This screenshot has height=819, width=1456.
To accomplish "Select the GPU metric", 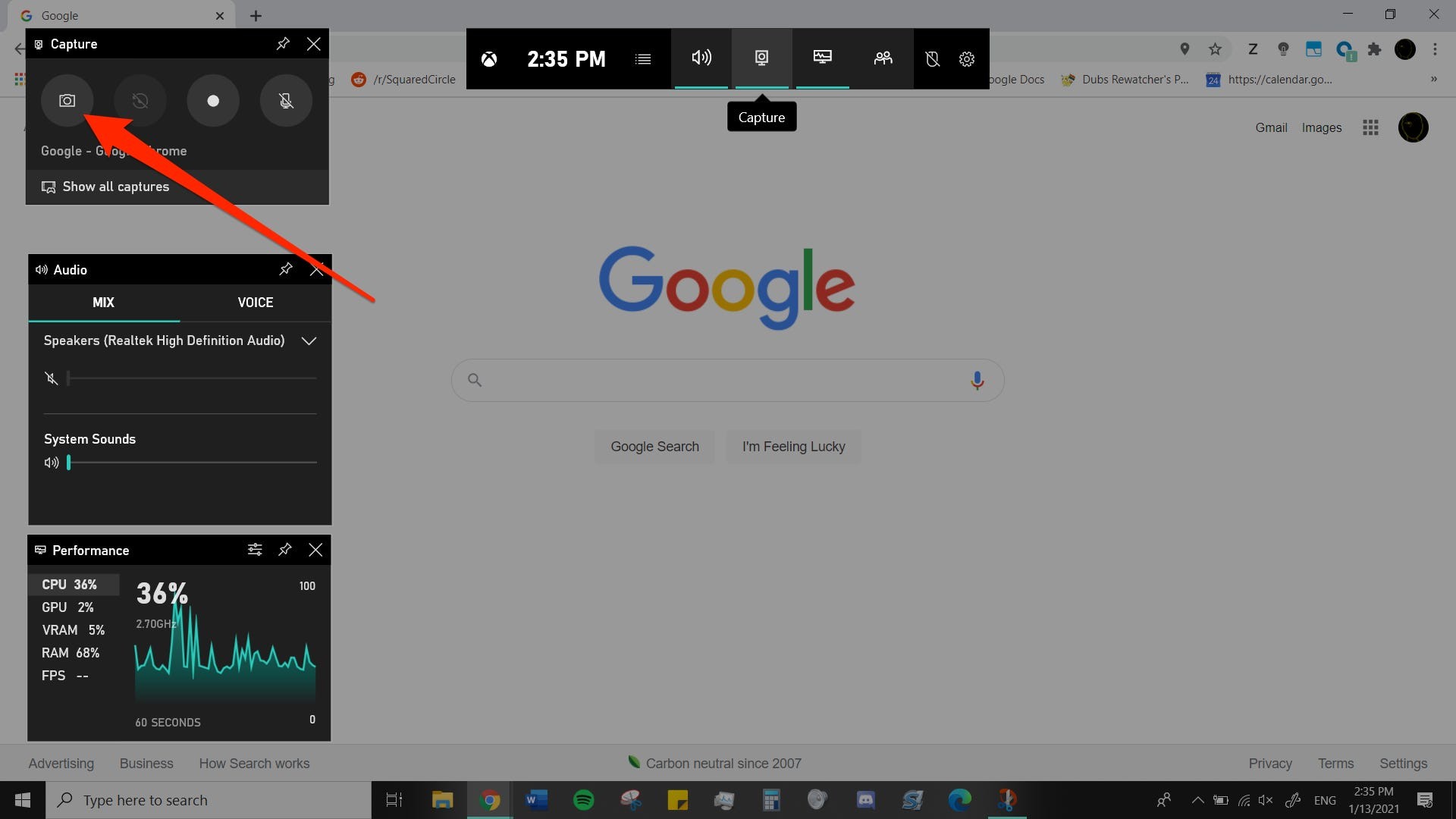I will (74, 607).
